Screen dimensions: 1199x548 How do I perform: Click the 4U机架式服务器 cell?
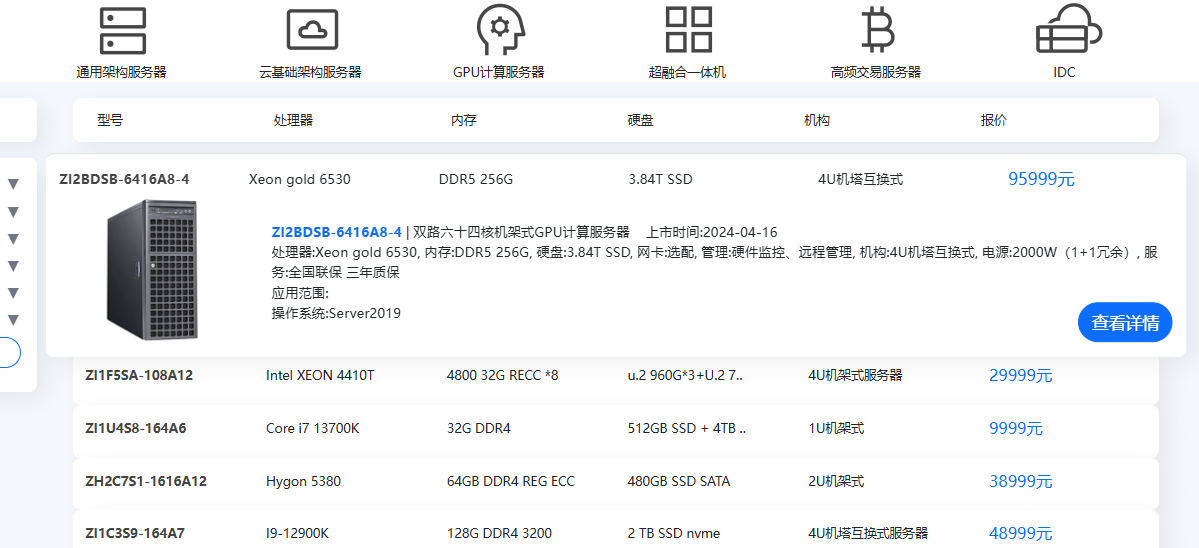855,375
